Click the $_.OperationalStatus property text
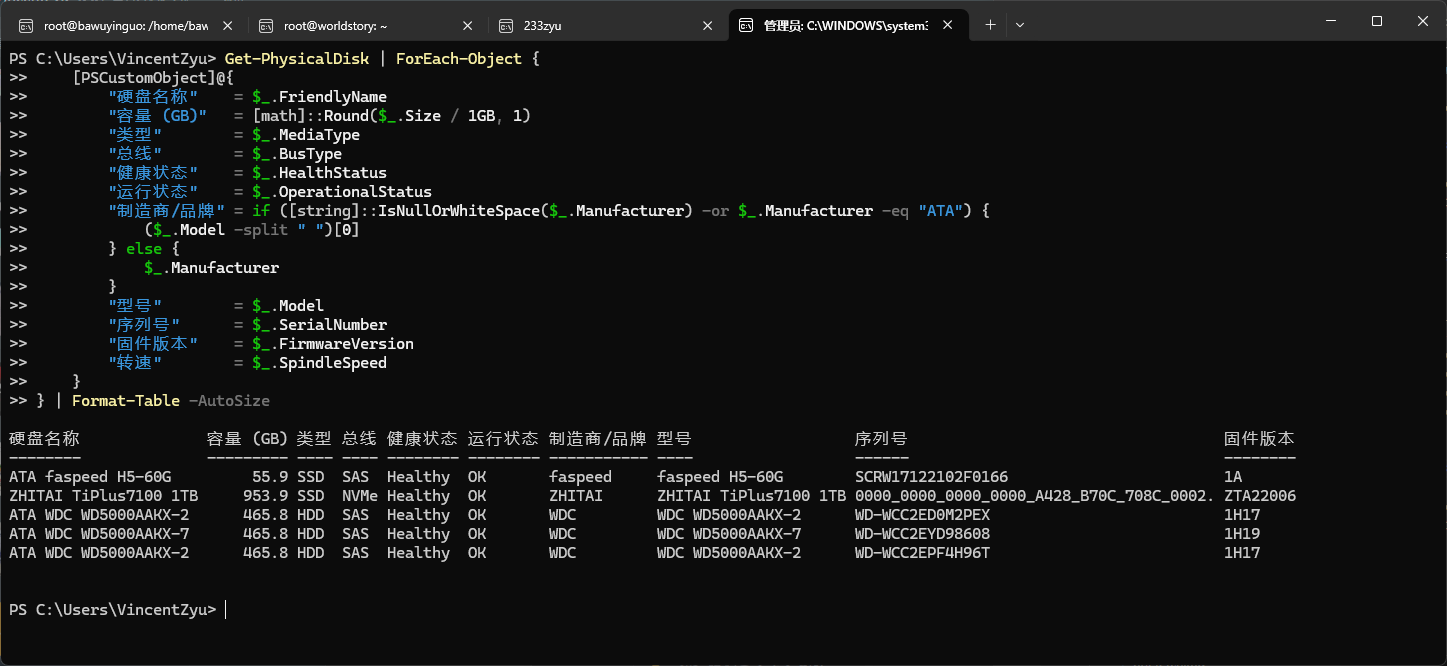This screenshot has width=1447, height=666. [x=342, y=192]
